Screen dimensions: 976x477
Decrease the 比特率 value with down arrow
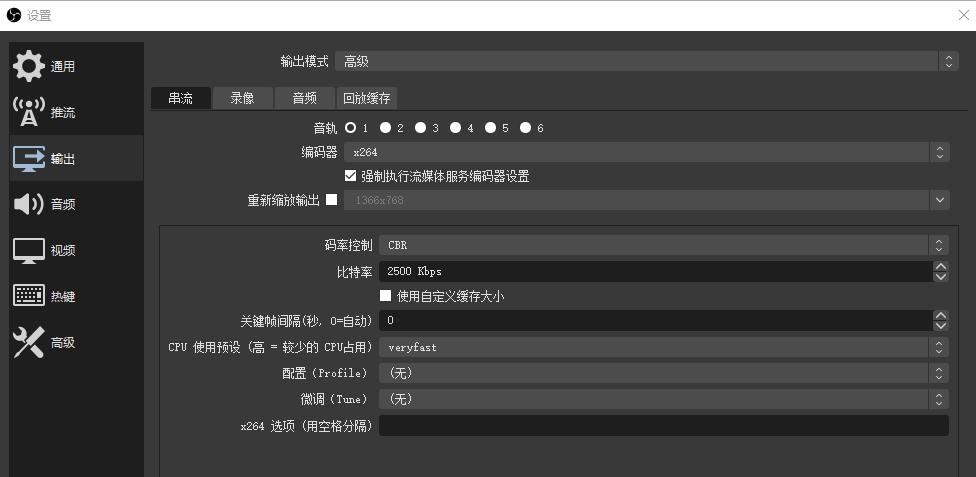(941, 276)
